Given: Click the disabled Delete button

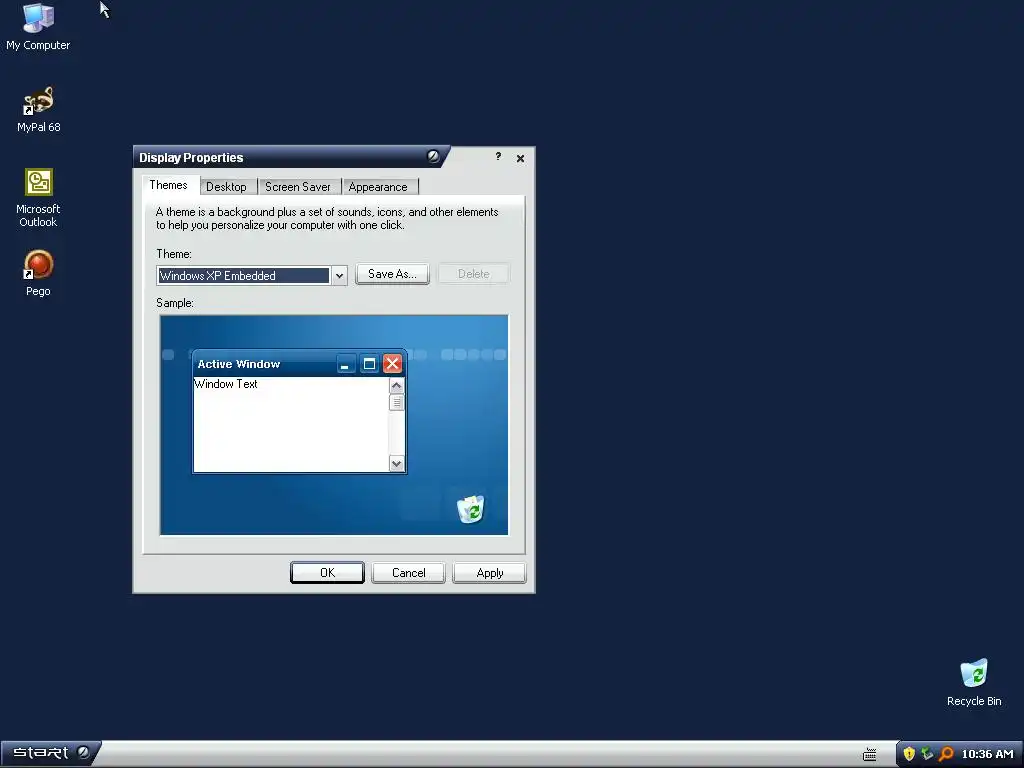Looking at the screenshot, I should [473, 274].
